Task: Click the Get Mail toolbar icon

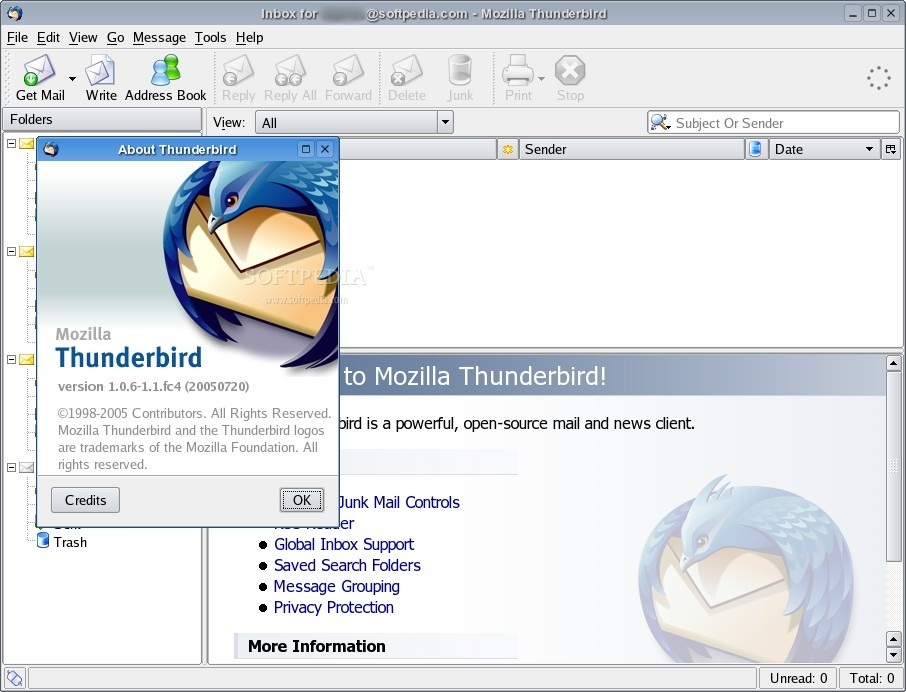Action: (x=39, y=71)
